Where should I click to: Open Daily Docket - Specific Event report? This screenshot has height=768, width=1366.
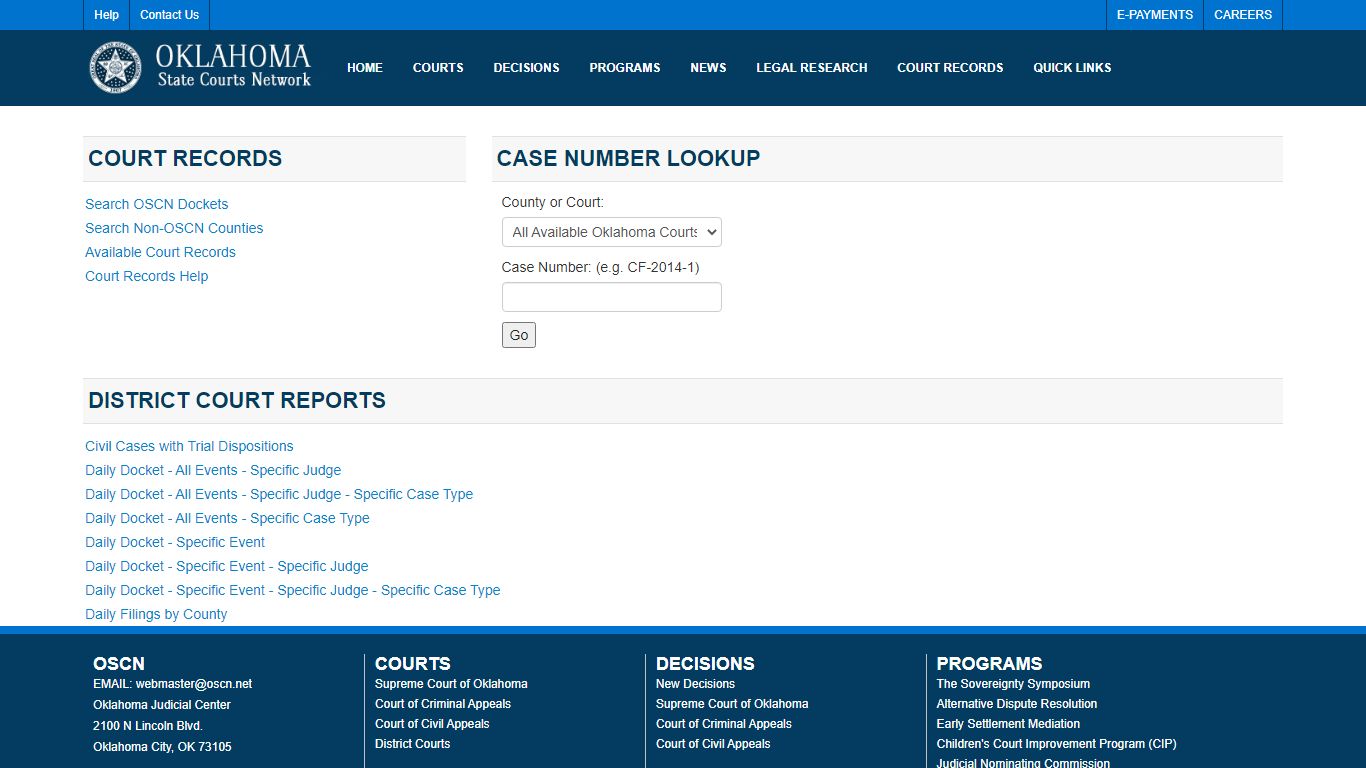175,542
